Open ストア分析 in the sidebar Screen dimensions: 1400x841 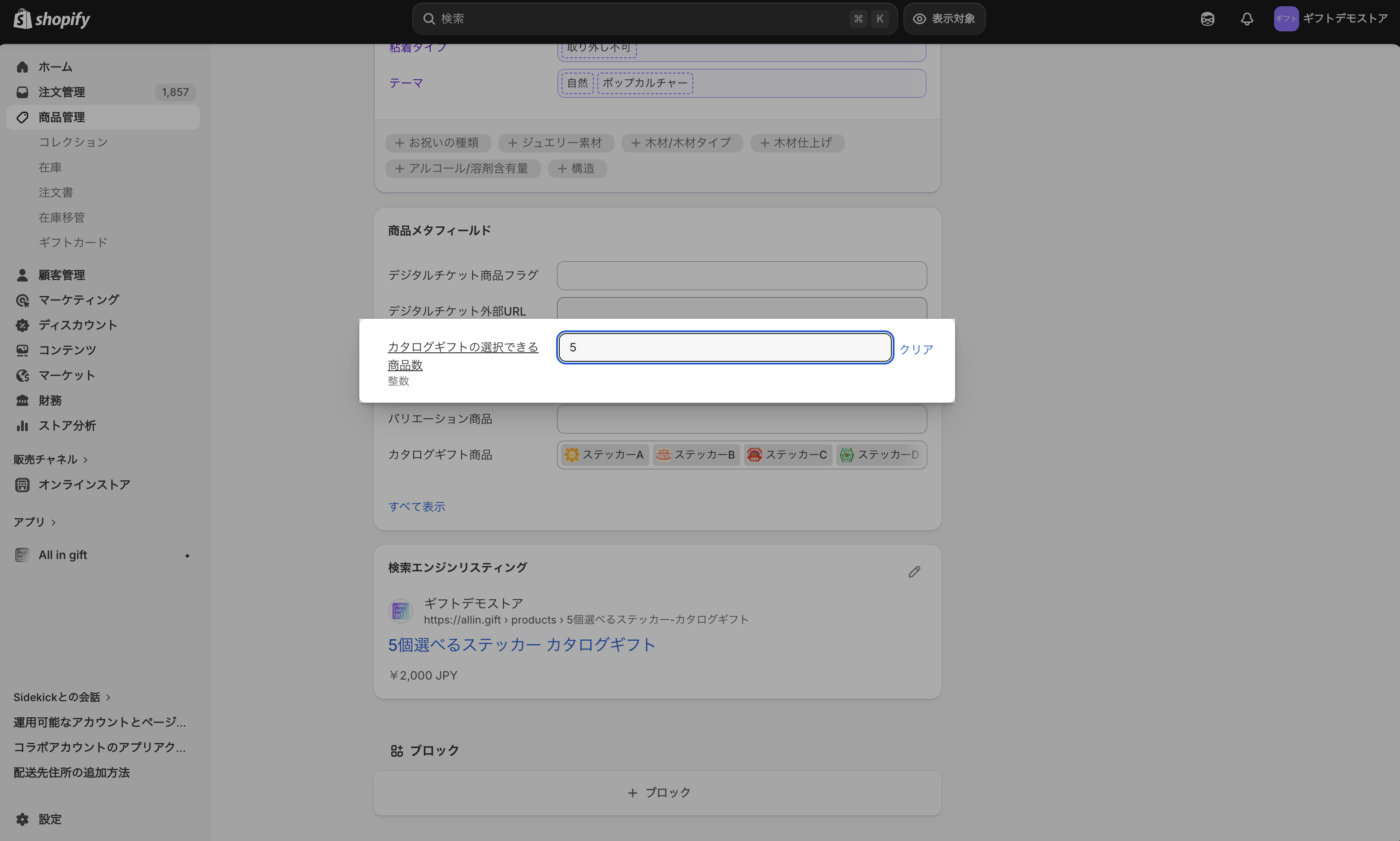point(66,425)
